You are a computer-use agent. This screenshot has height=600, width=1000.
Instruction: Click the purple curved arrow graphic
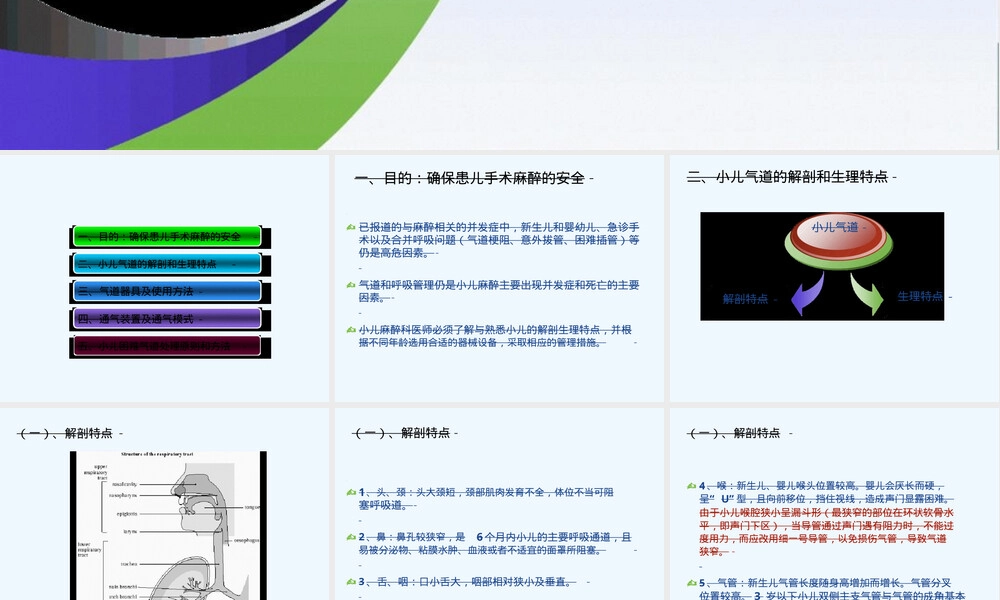click(x=807, y=294)
